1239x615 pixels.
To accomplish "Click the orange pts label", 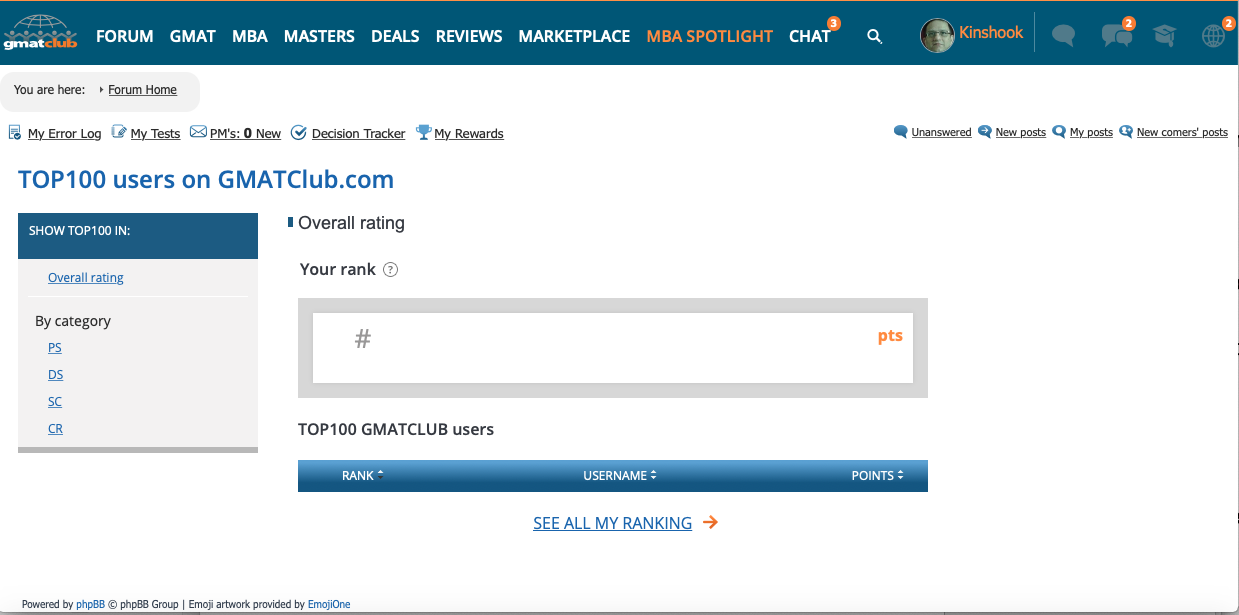I will tap(890, 336).
